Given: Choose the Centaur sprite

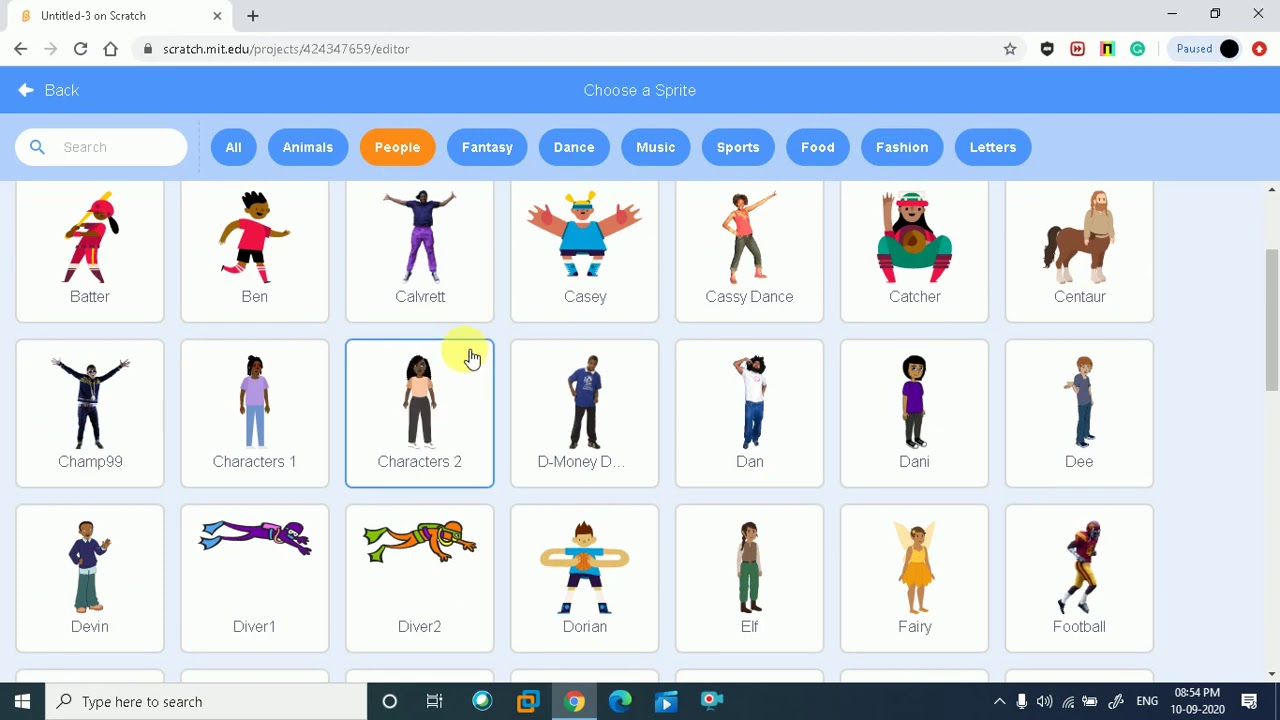Looking at the screenshot, I should pos(1079,250).
